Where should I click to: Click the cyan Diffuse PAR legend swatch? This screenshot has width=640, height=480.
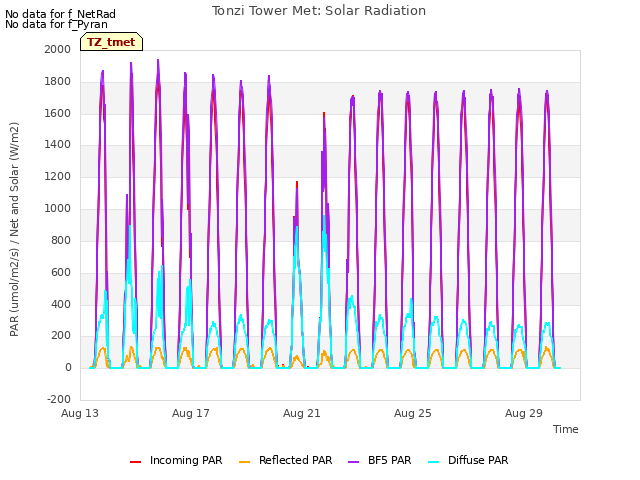tap(433, 462)
